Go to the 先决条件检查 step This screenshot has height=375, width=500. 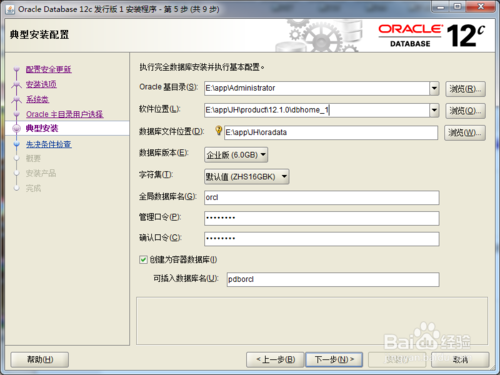[x=49, y=144]
